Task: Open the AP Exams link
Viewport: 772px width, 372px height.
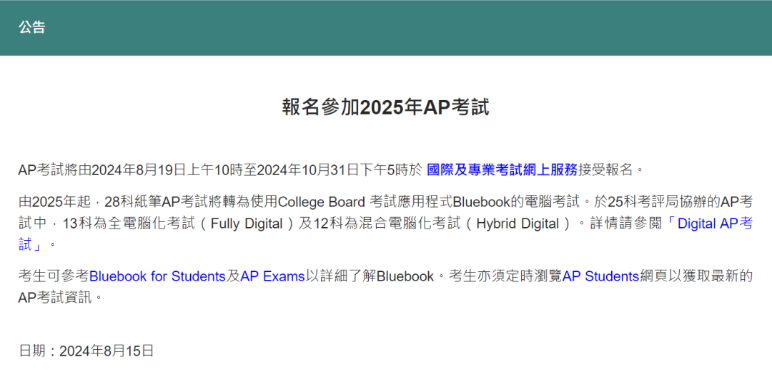Action: pyautogui.click(x=273, y=277)
